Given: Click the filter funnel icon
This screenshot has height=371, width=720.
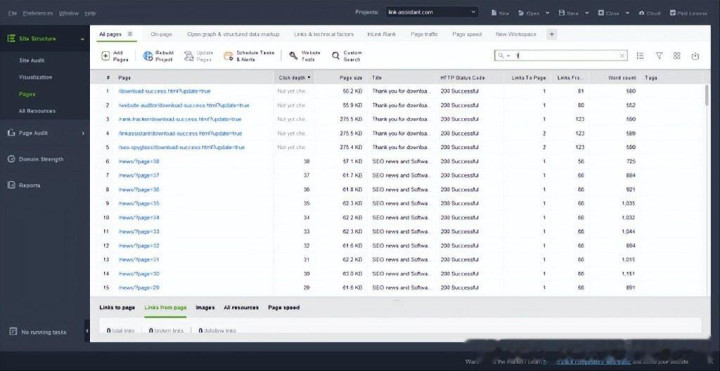Looking at the screenshot, I should tap(659, 56).
